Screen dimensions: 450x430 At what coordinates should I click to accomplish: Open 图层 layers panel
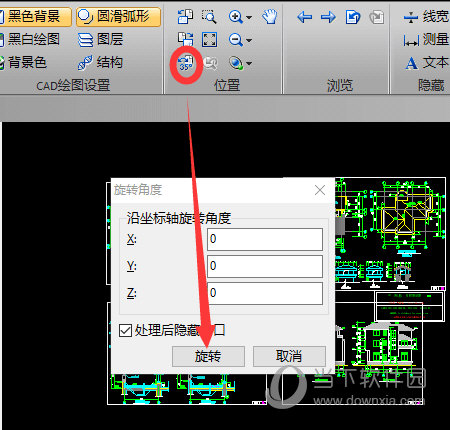[100, 39]
